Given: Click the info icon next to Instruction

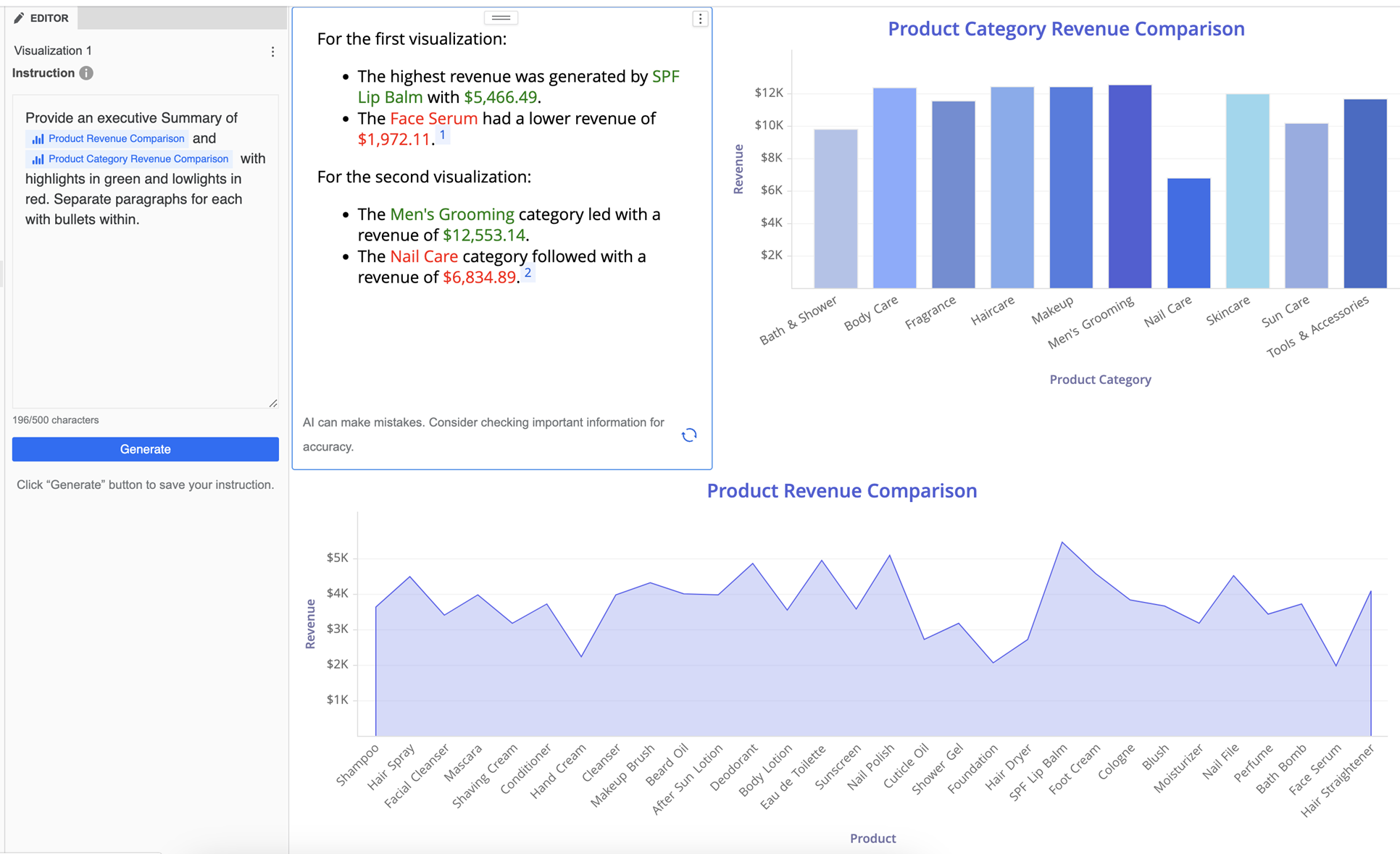Looking at the screenshot, I should point(86,73).
